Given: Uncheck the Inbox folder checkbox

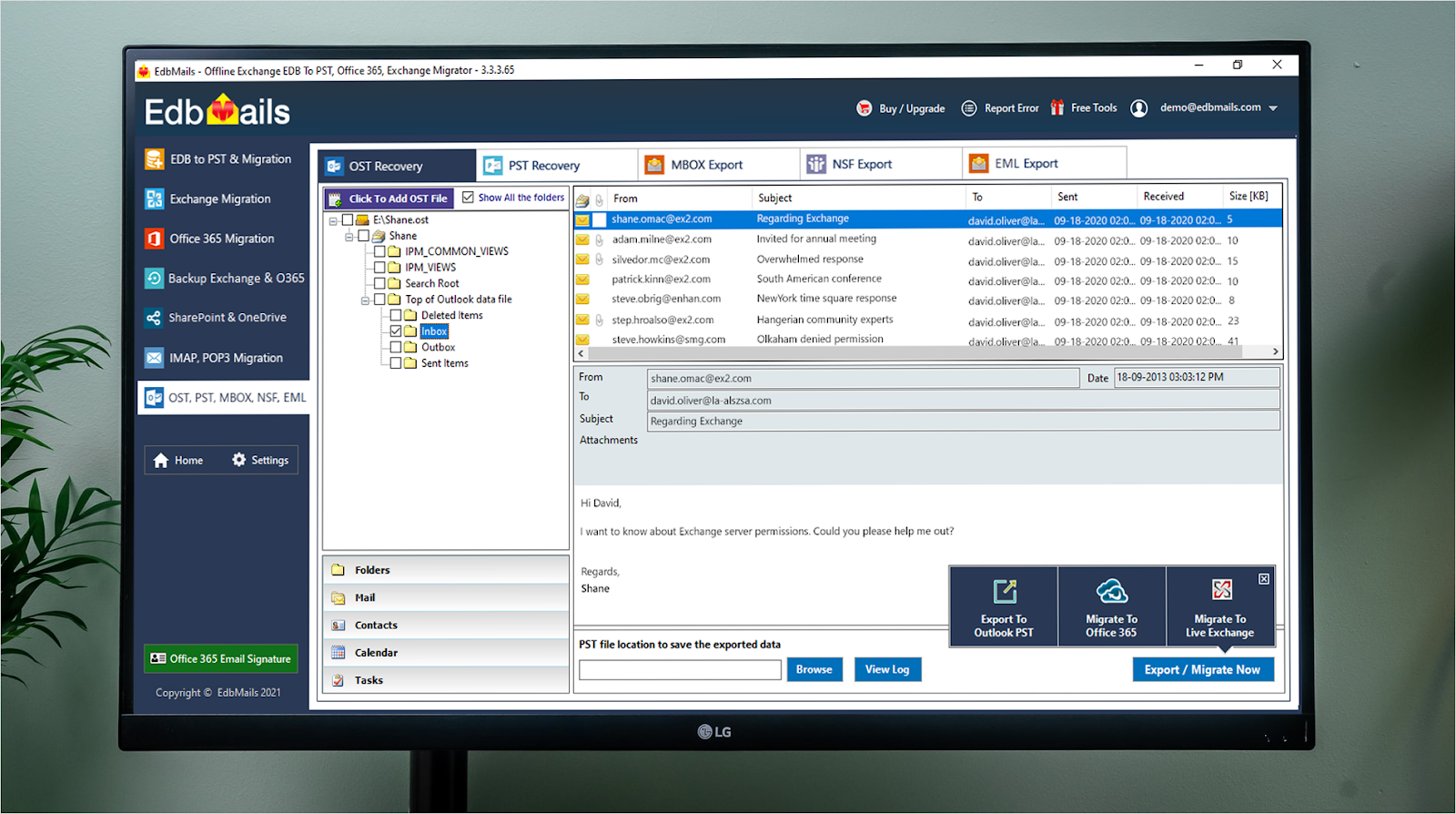Looking at the screenshot, I should (x=396, y=331).
